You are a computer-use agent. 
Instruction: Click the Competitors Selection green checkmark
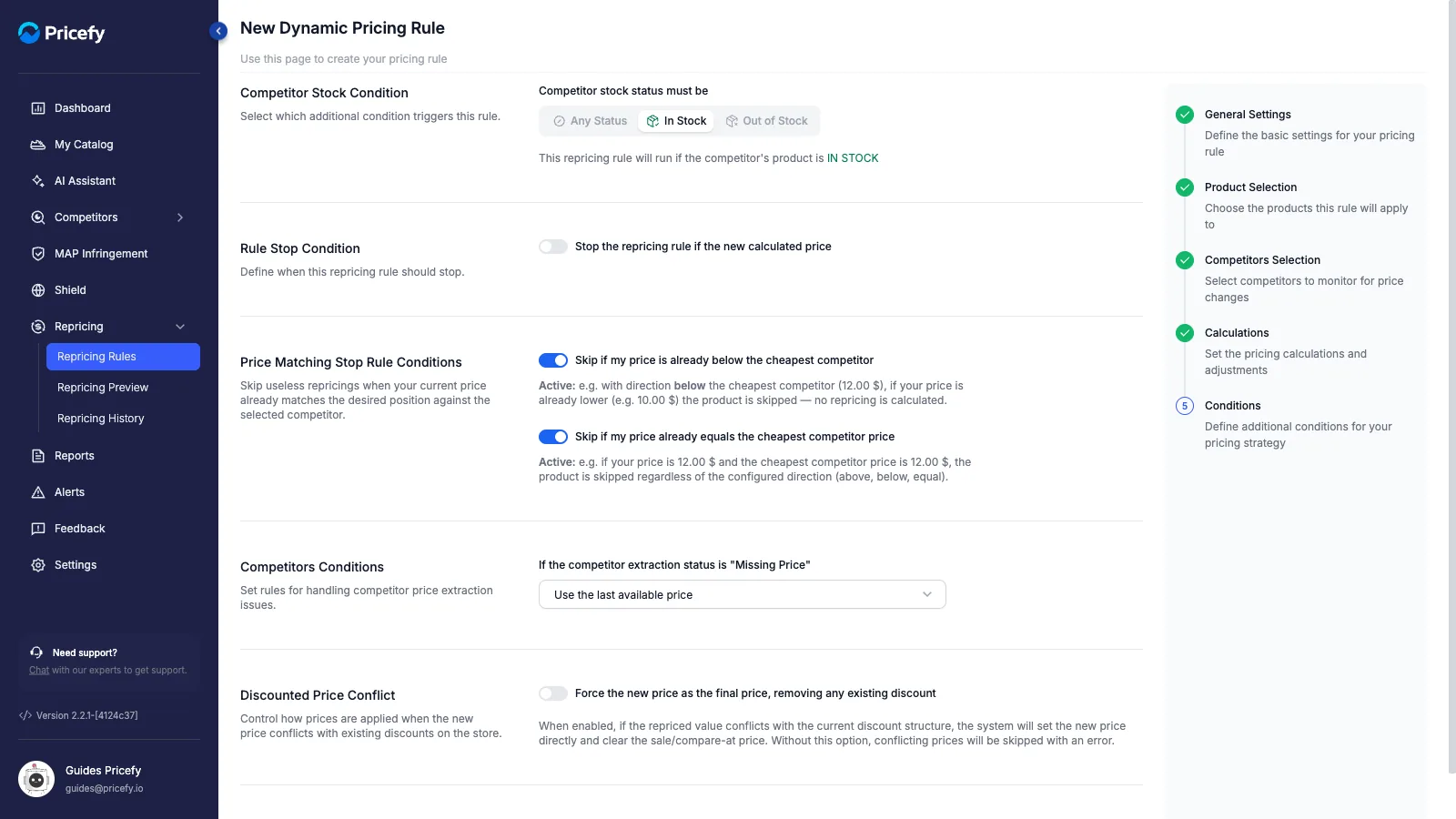(1185, 260)
